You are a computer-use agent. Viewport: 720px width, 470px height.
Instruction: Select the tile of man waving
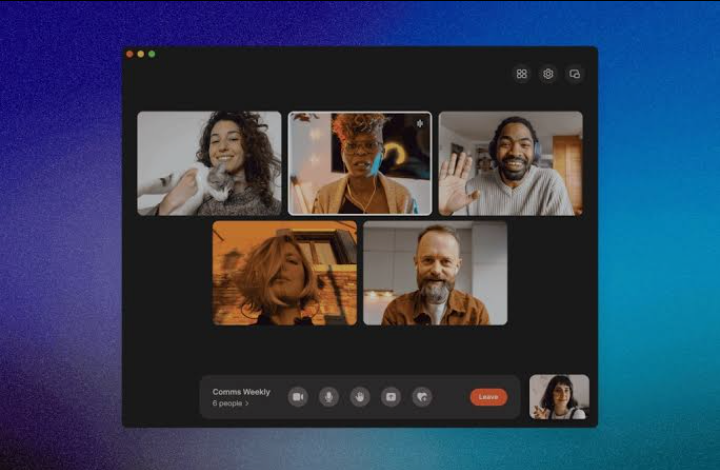click(511, 163)
